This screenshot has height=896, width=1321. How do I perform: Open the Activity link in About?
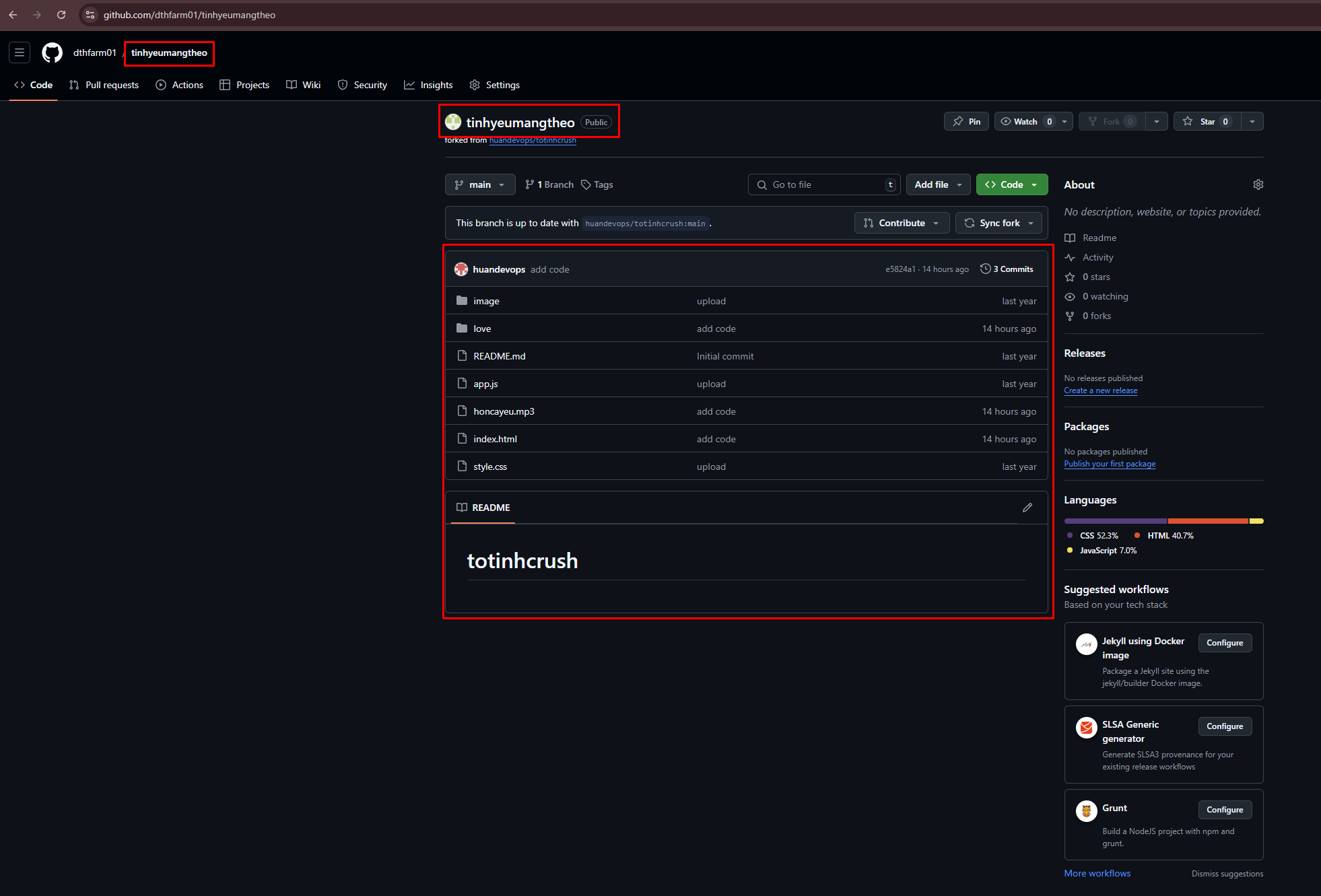[x=1097, y=257]
